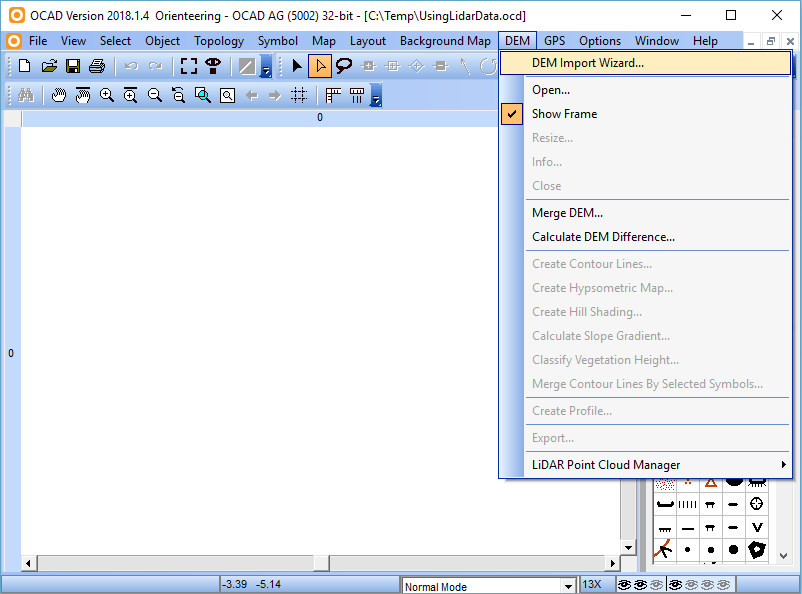This screenshot has height=594, width=802.
Task: Open the Layout menu
Action: [368, 41]
